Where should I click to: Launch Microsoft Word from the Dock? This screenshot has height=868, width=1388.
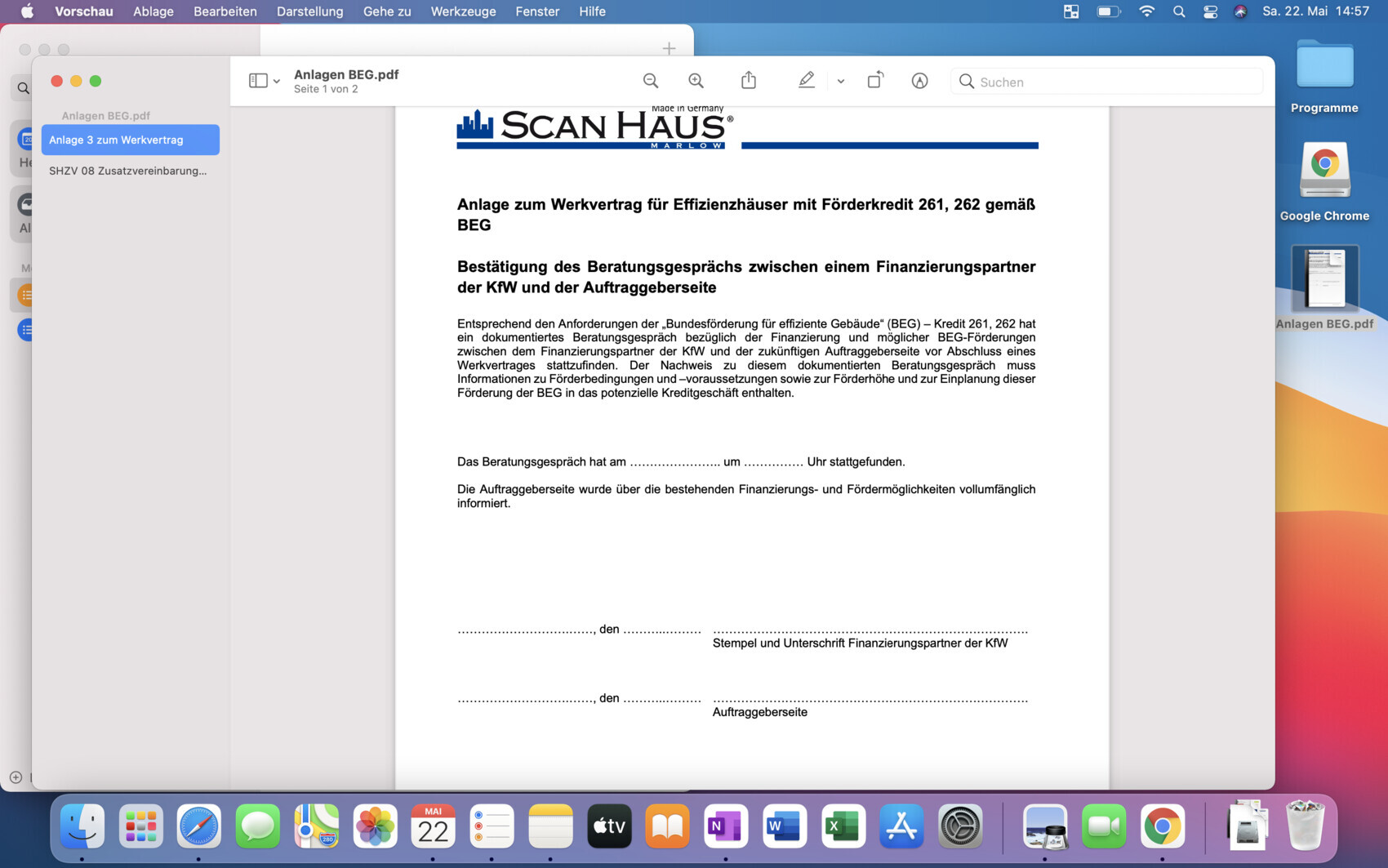pyautogui.click(x=784, y=826)
